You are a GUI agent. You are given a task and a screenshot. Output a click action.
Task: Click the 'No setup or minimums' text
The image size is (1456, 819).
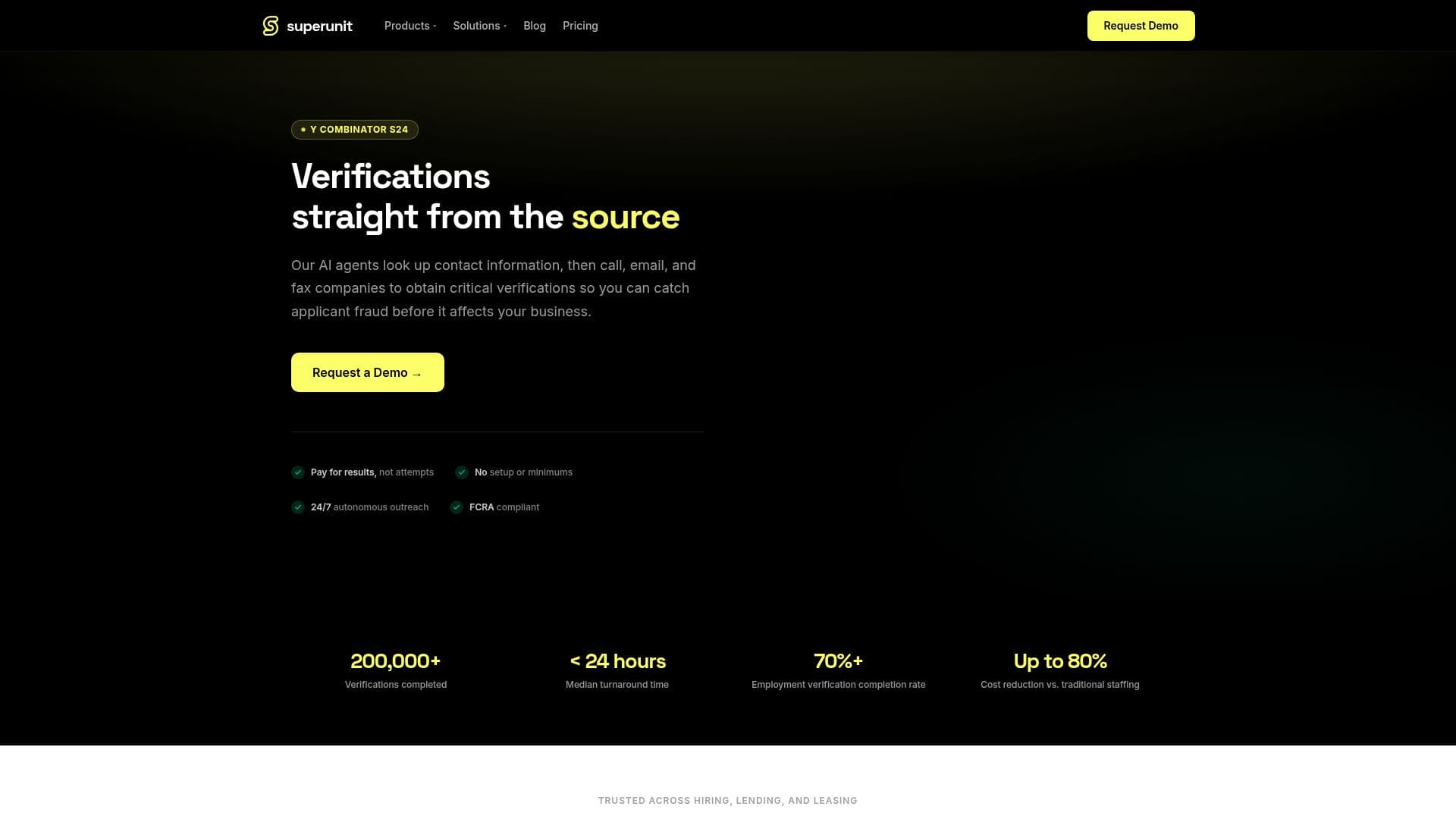pyautogui.click(x=523, y=472)
